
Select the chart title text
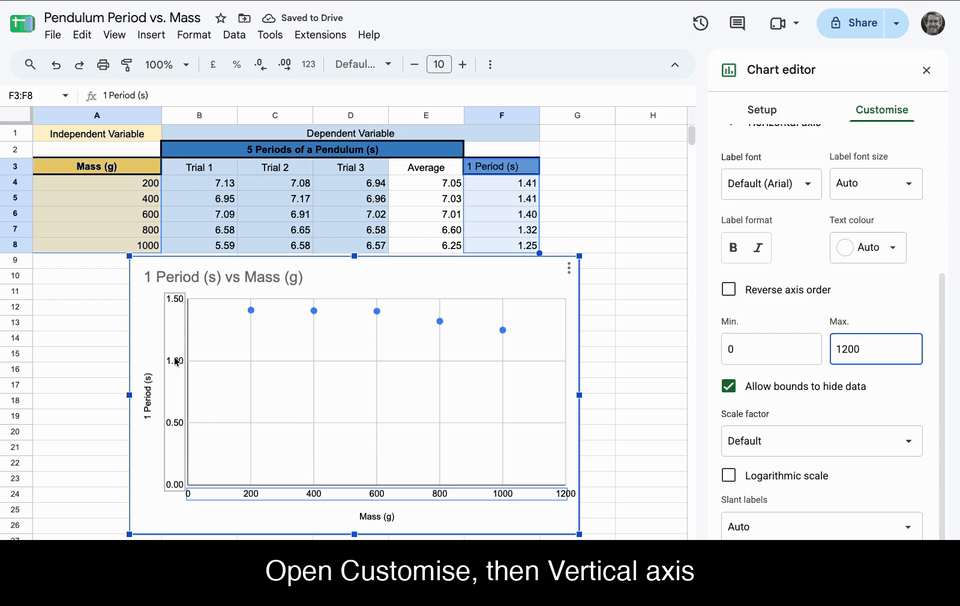click(x=223, y=277)
